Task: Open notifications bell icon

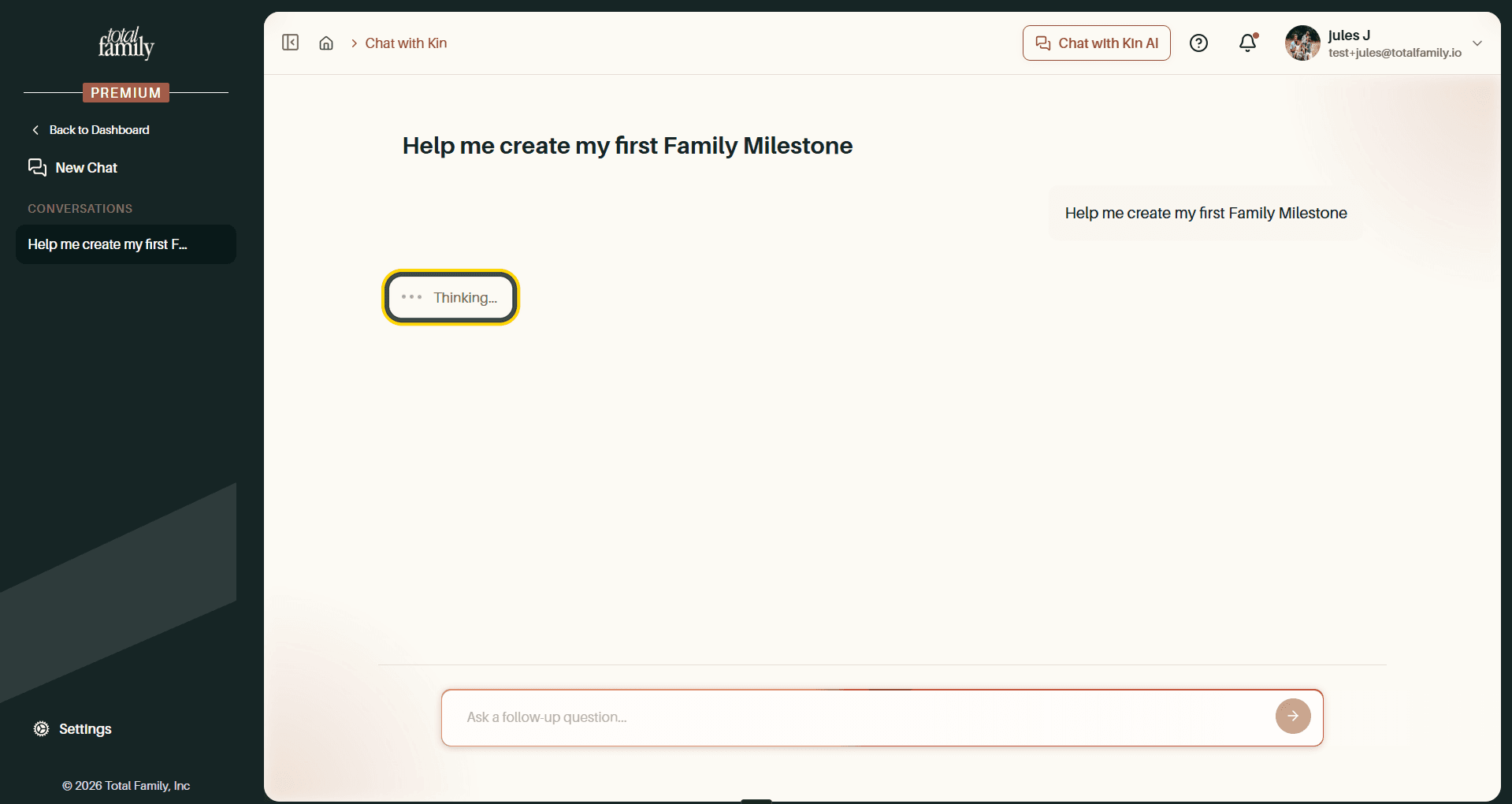Action: click(1248, 43)
